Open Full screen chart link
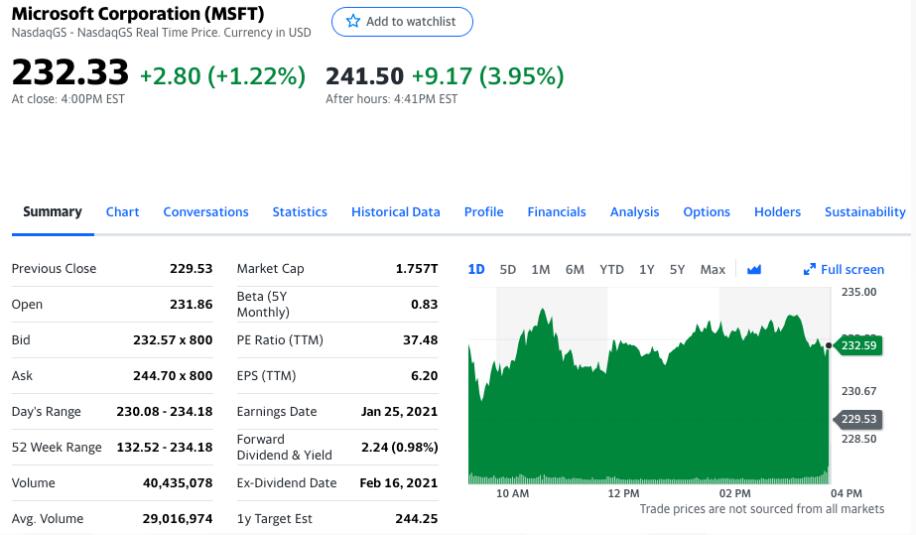Image resolution: width=916 pixels, height=535 pixels. (x=844, y=269)
